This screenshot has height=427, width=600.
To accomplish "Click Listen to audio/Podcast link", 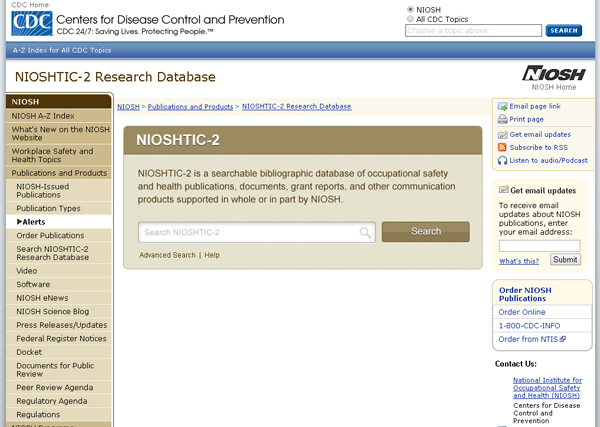I will point(548,160).
